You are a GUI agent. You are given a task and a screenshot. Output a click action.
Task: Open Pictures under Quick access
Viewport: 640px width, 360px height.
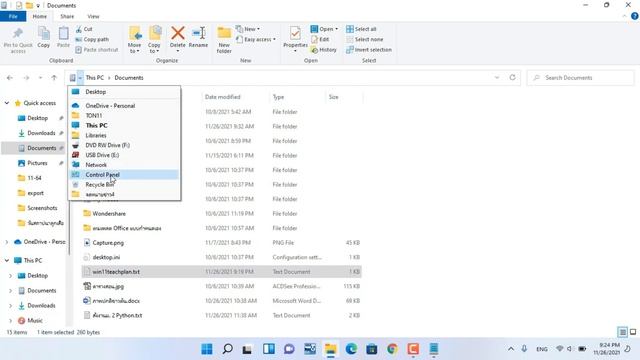click(37, 163)
